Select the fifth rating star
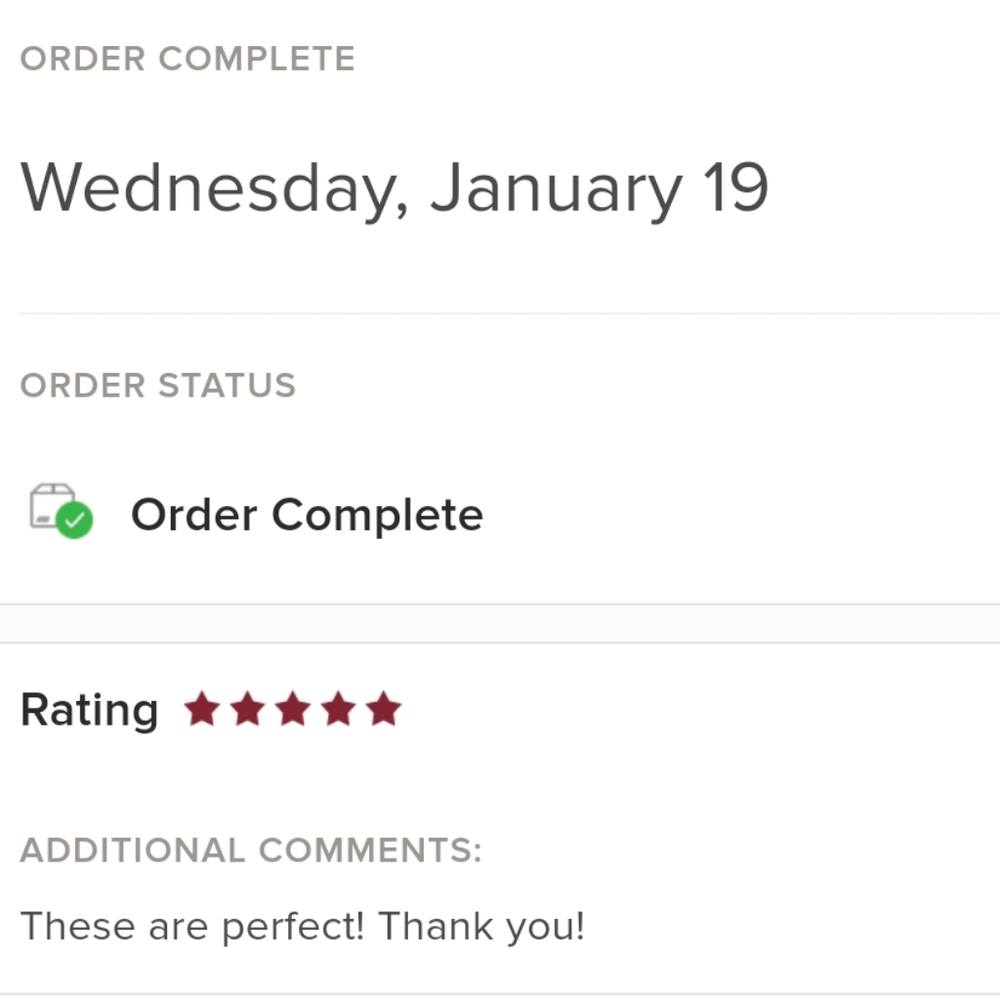1000x998 pixels. coord(384,708)
